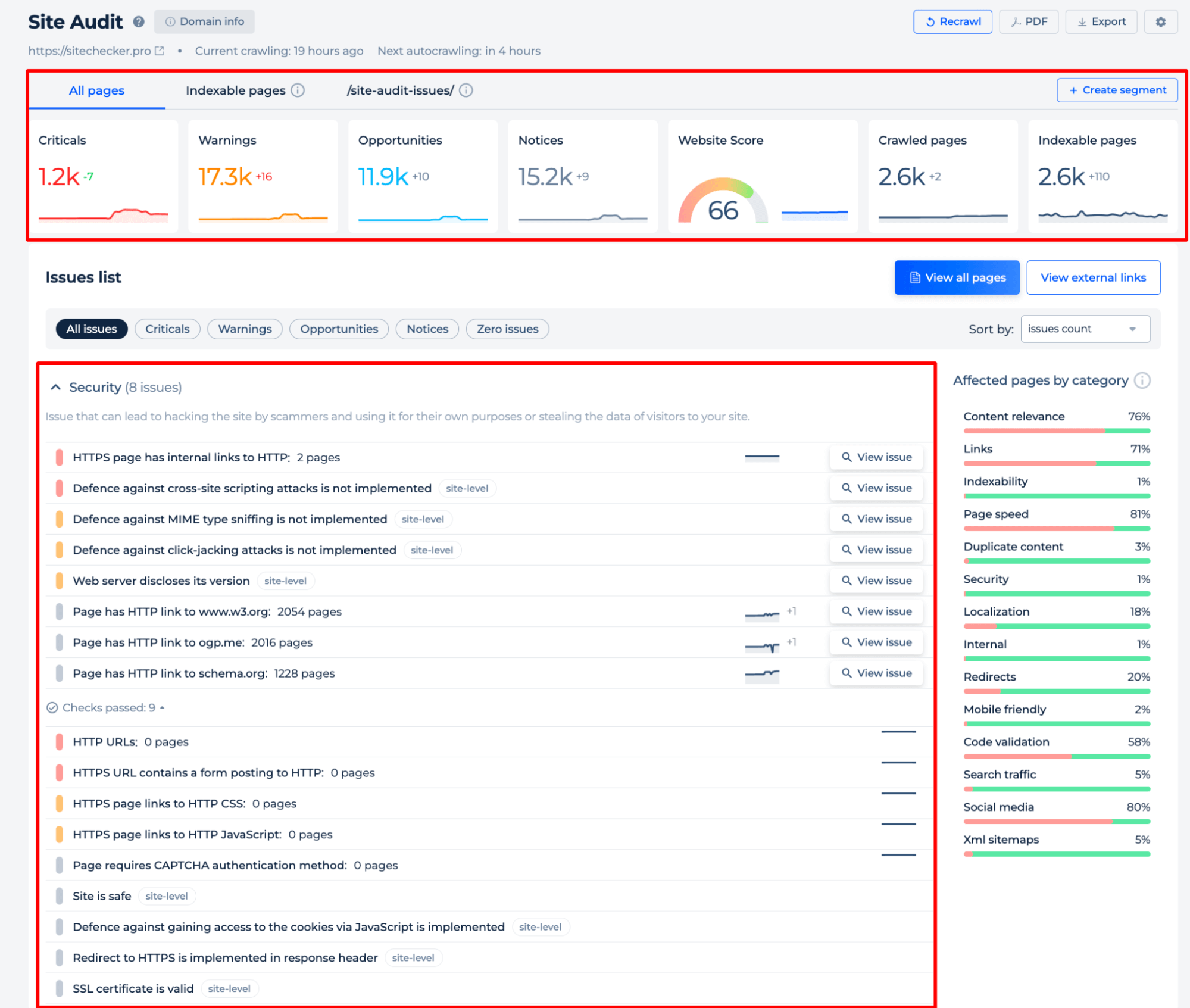Click the help question mark beside Site Audit
This screenshot has height=1008, width=1190.
pyautogui.click(x=139, y=22)
